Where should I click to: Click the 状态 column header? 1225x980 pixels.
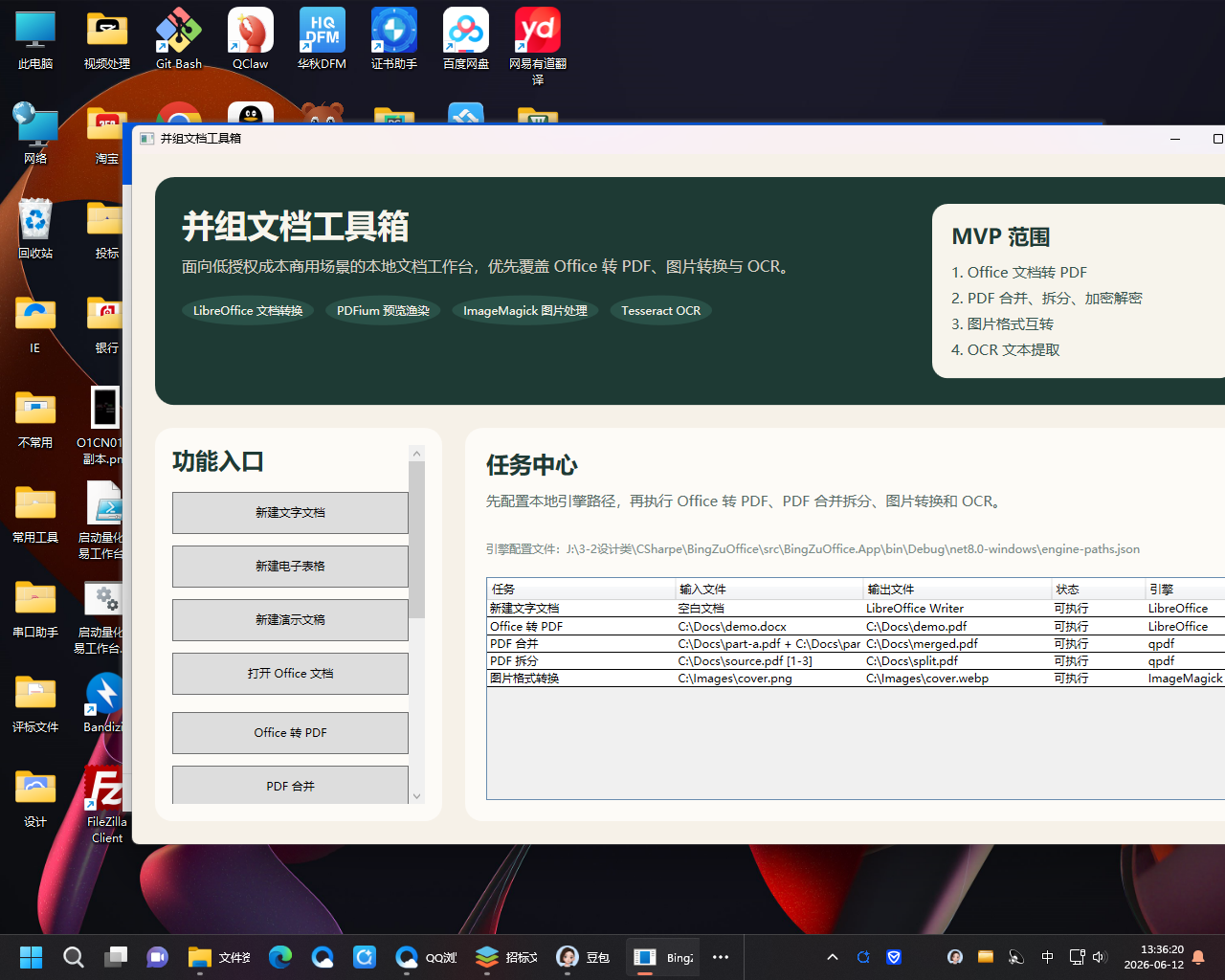click(x=1098, y=589)
